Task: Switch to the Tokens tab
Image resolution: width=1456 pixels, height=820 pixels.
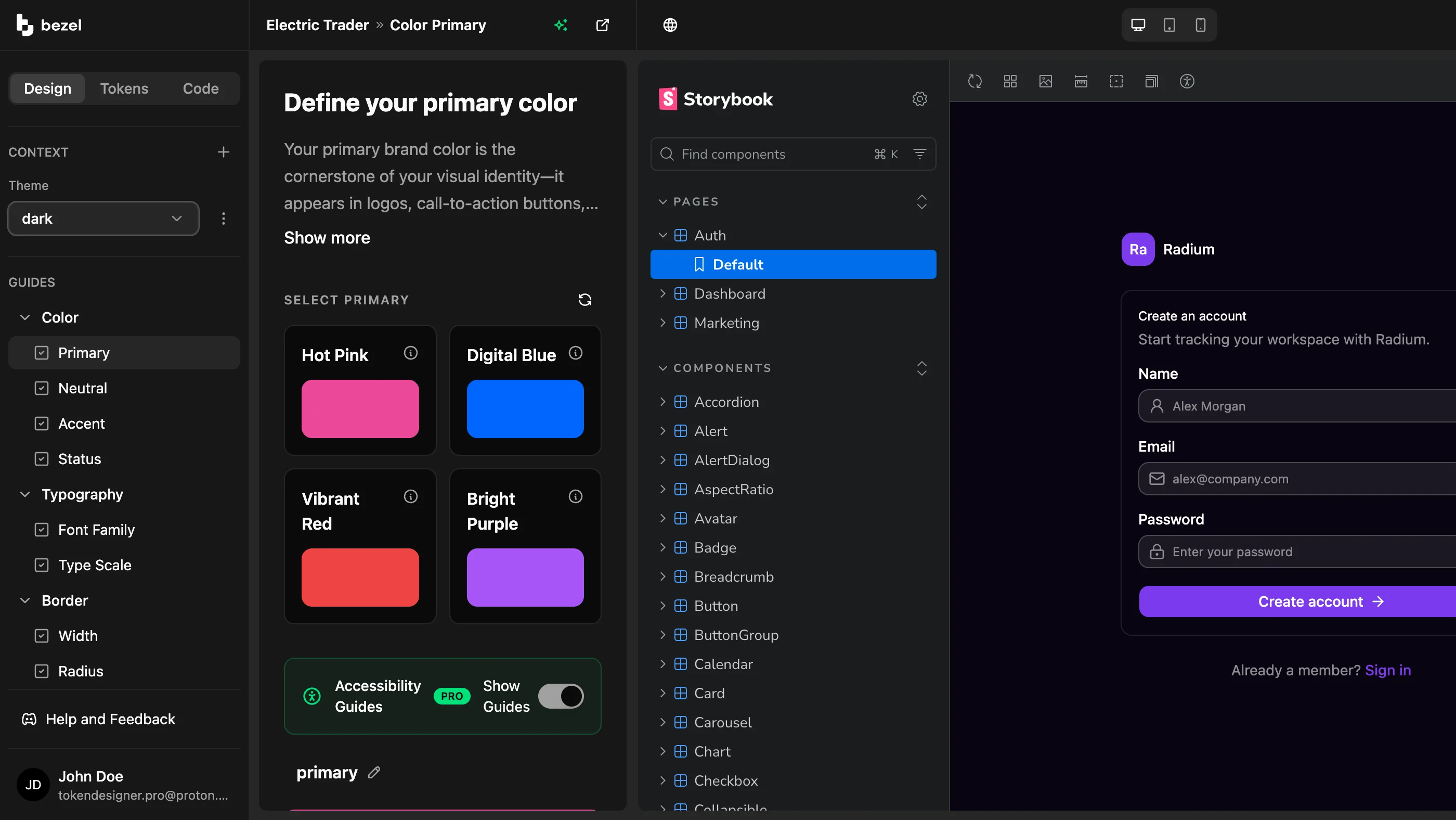Action: 124,89
